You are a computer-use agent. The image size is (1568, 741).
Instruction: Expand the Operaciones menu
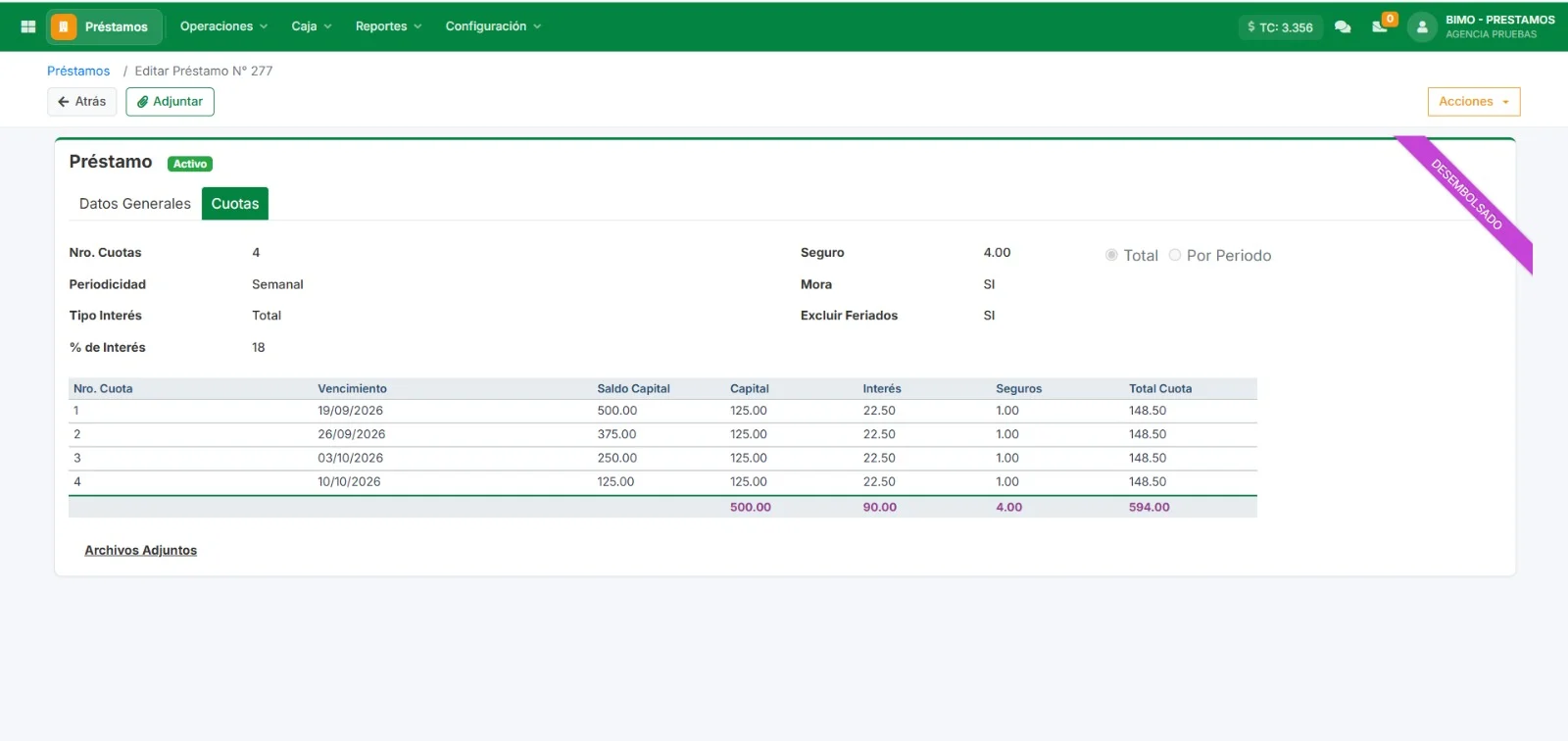(x=223, y=26)
